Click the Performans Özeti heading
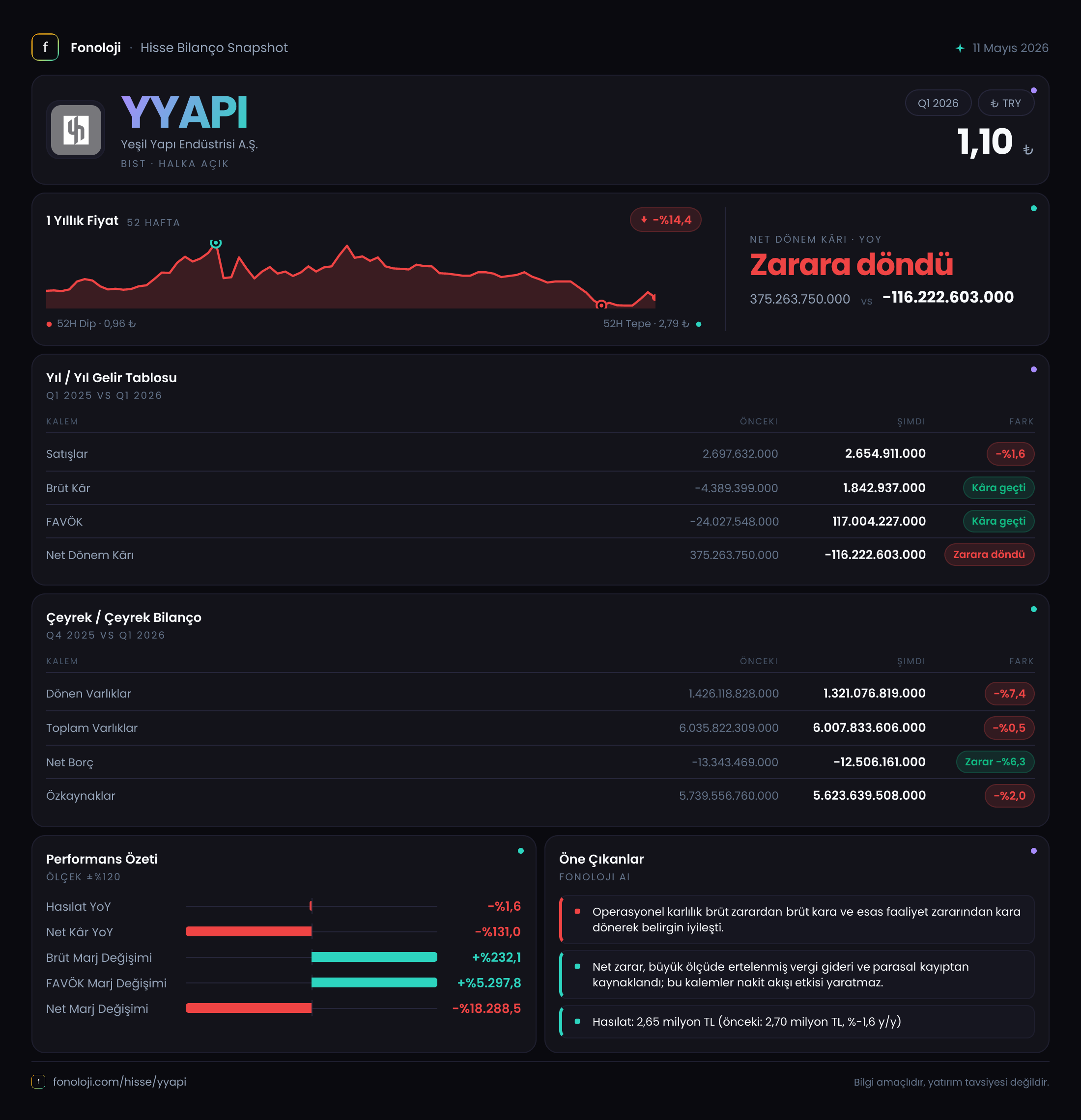The image size is (1081, 1120). pyautogui.click(x=102, y=859)
